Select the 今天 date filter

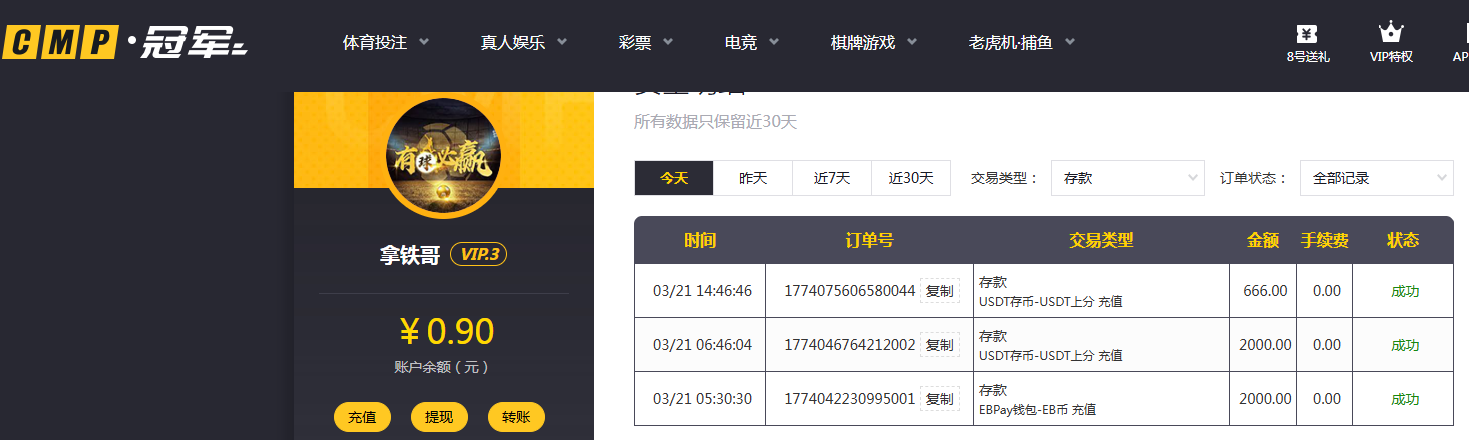674,178
